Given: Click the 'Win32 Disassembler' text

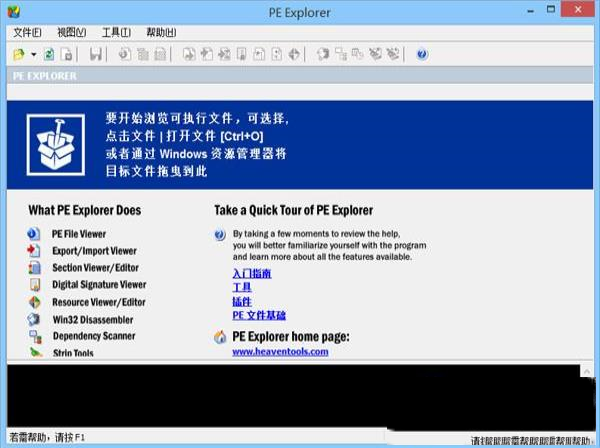Looking at the screenshot, I should (x=93, y=320).
